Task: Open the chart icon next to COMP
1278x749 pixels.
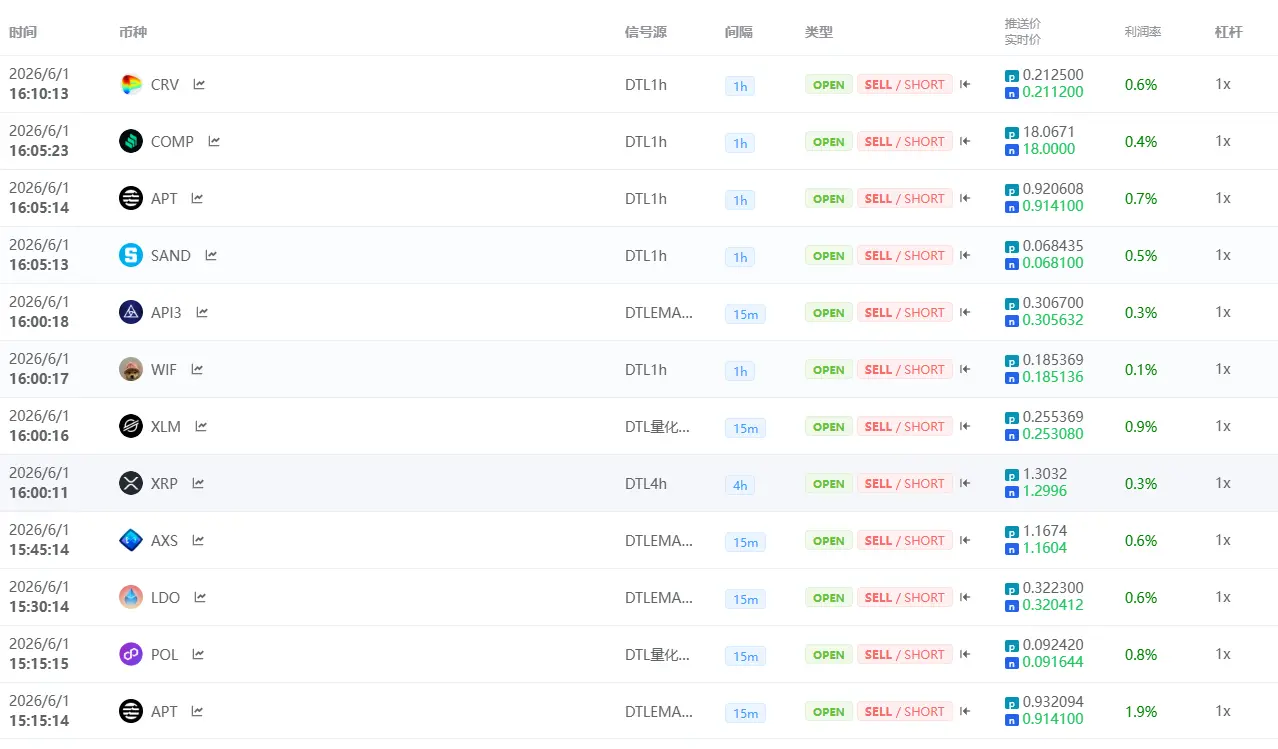Action: (x=214, y=142)
